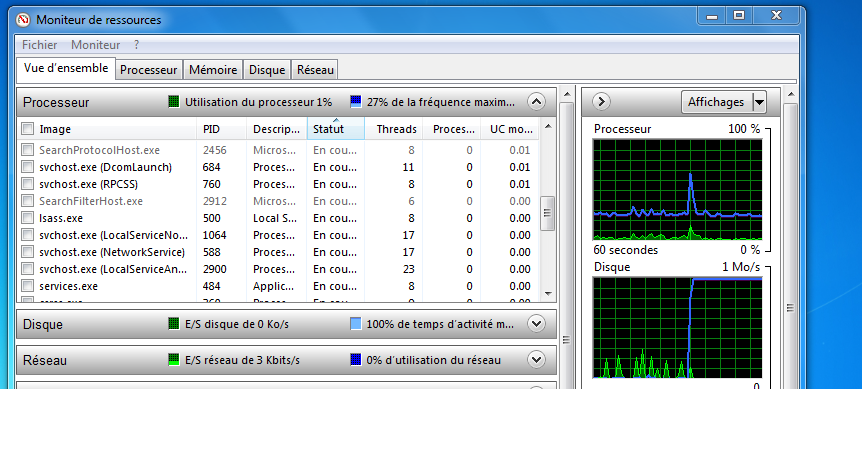This screenshot has height=460, width=862.
Task: Expand the Réseau section
Action: 536,360
